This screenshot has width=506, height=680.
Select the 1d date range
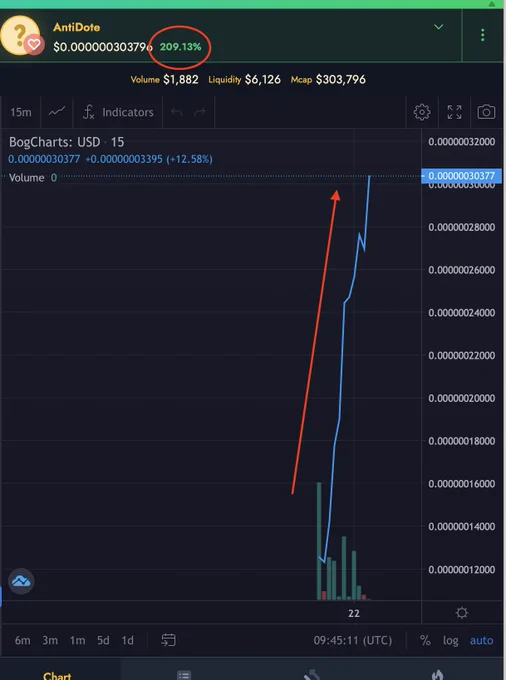pos(127,640)
